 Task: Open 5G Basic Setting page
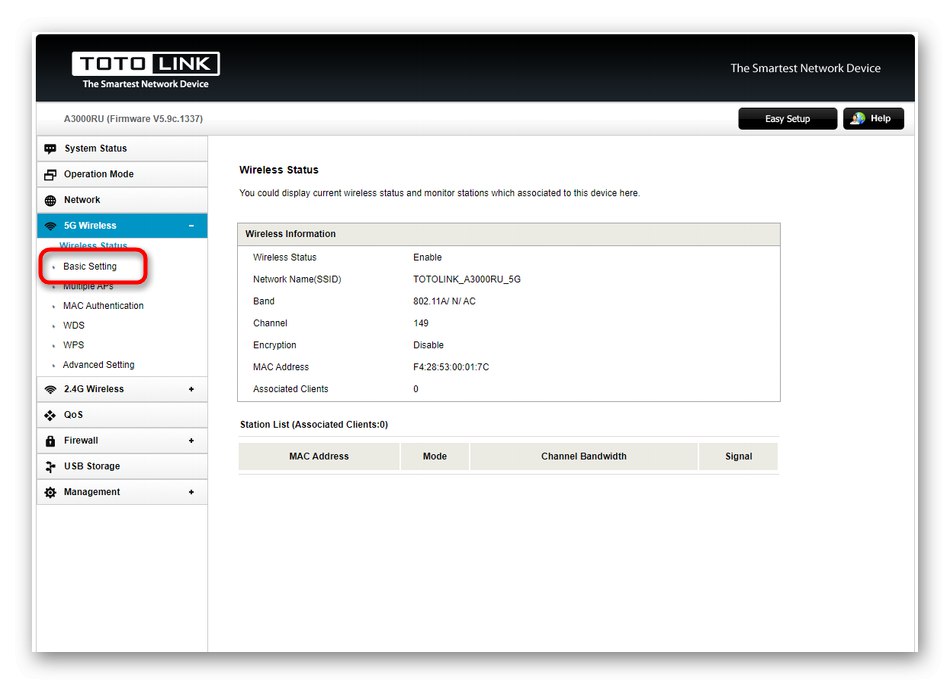coord(90,267)
